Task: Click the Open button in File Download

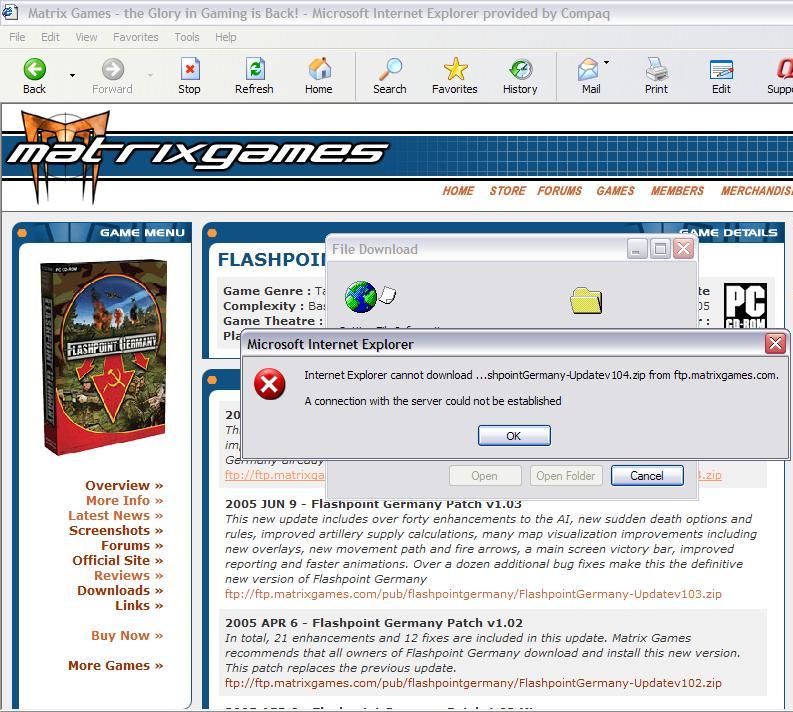Action: click(484, 476)
